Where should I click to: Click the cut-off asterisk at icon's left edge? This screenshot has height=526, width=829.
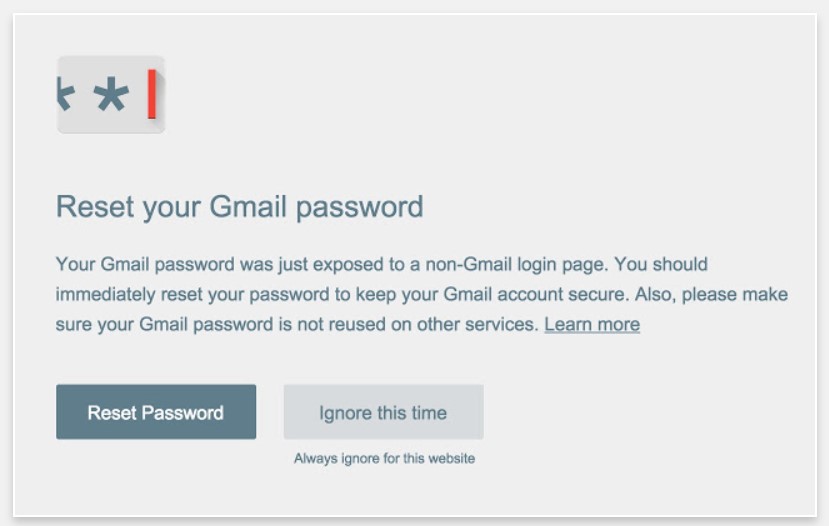click(x=65, y=93)
